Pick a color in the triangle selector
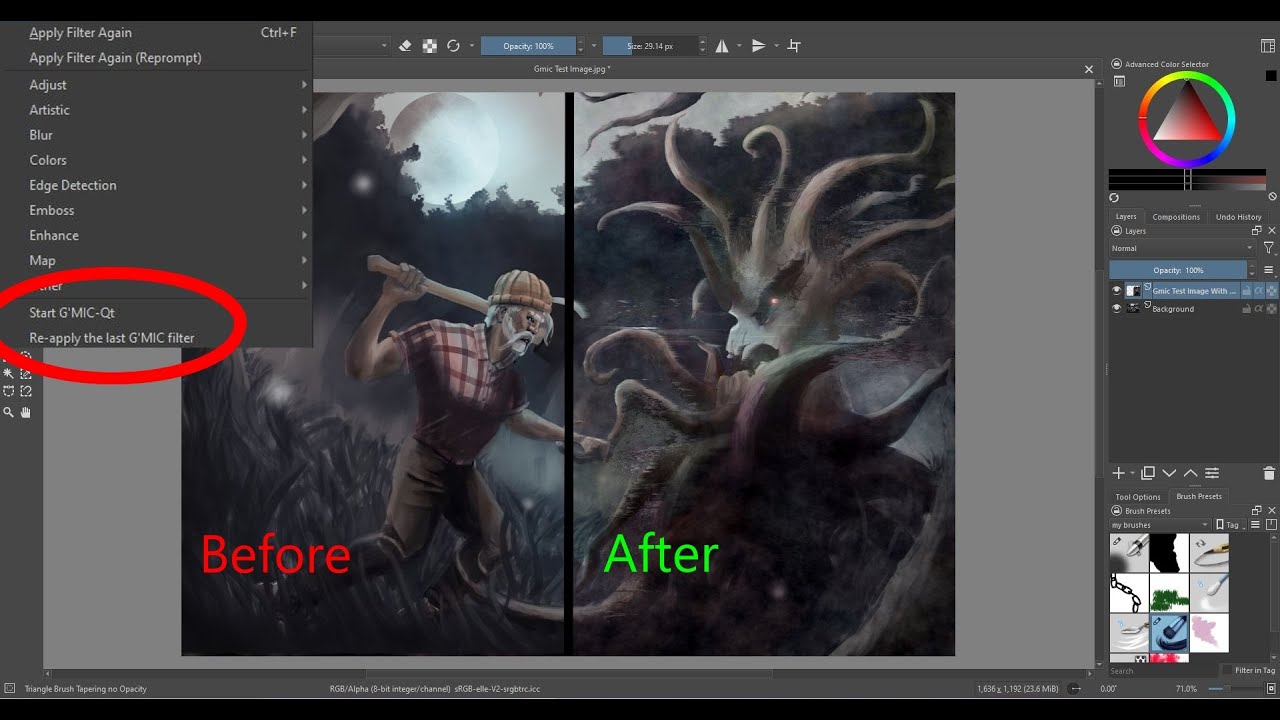This screenshot has height=720, width=1280. click(1187, 118)
